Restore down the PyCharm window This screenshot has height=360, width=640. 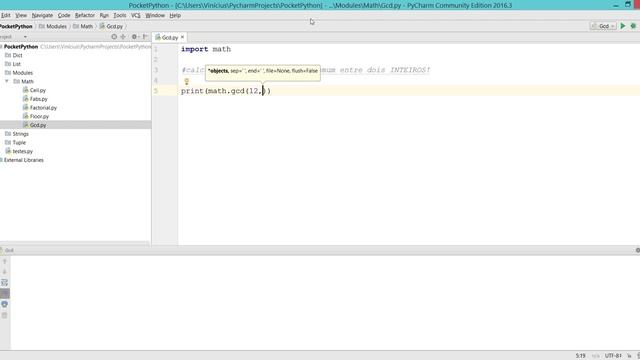tap(628, 4)
